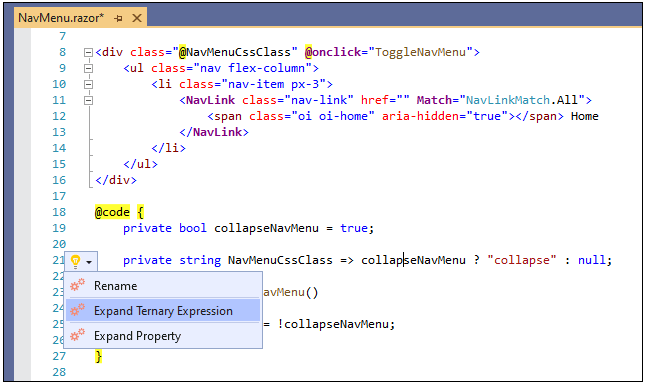
Task: Open the lightbulb dropdown arrow
Action: pyautogui.click(x=89, y=262)
